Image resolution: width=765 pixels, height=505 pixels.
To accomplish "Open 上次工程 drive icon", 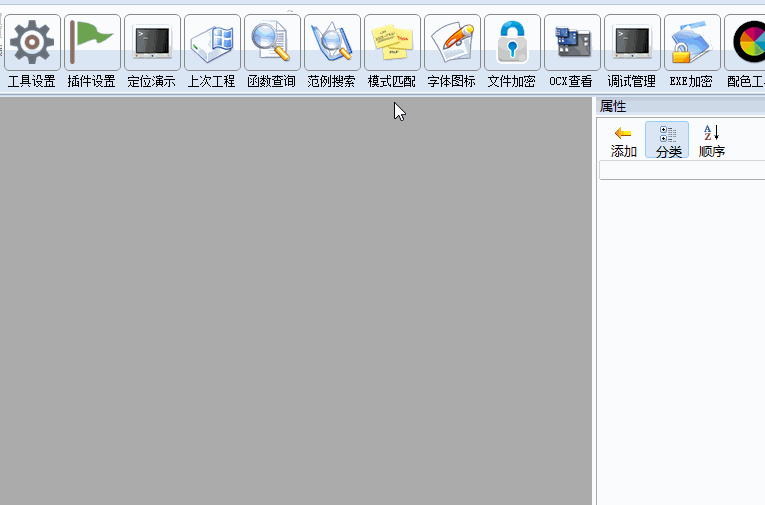I will point(212,42).
